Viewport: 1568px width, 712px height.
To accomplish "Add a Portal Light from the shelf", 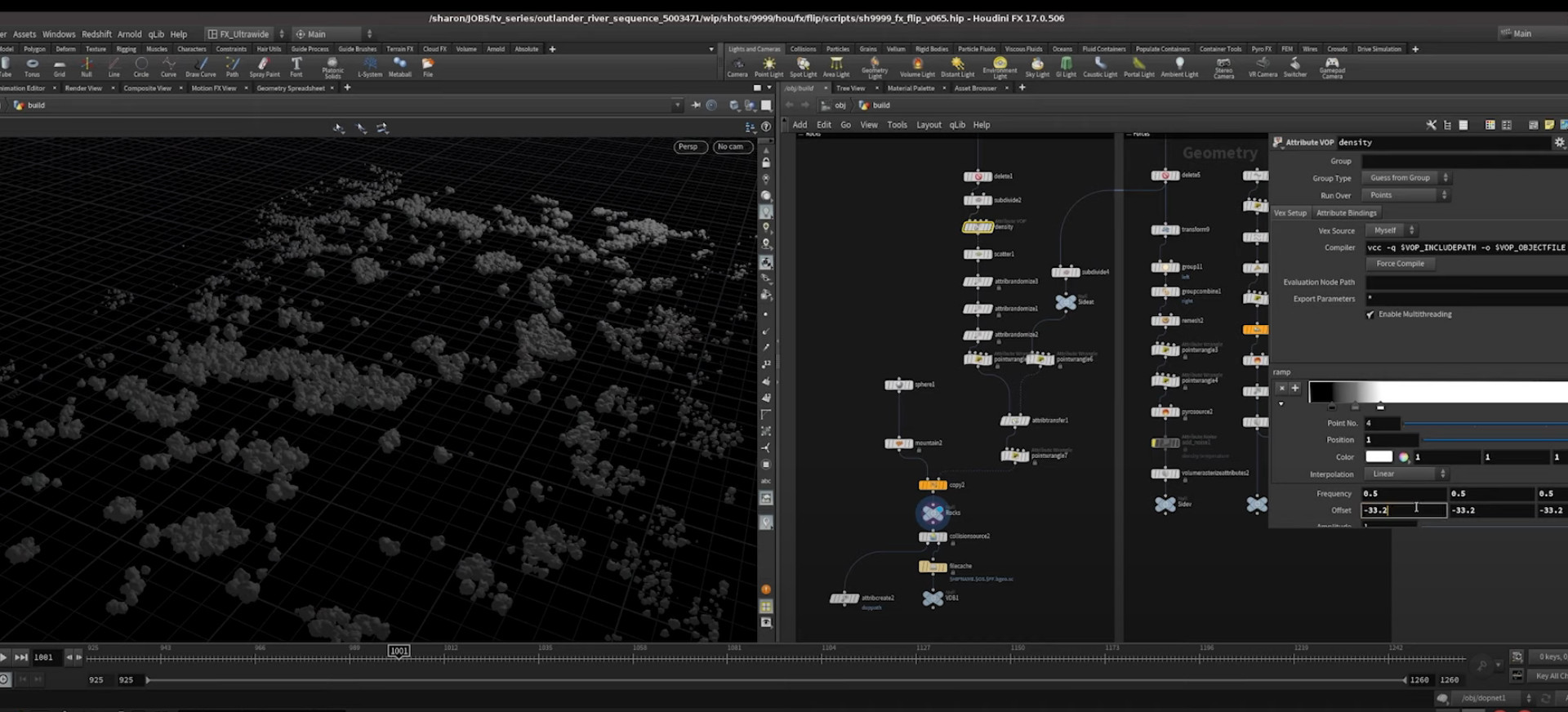I will tap(1138, 67).
